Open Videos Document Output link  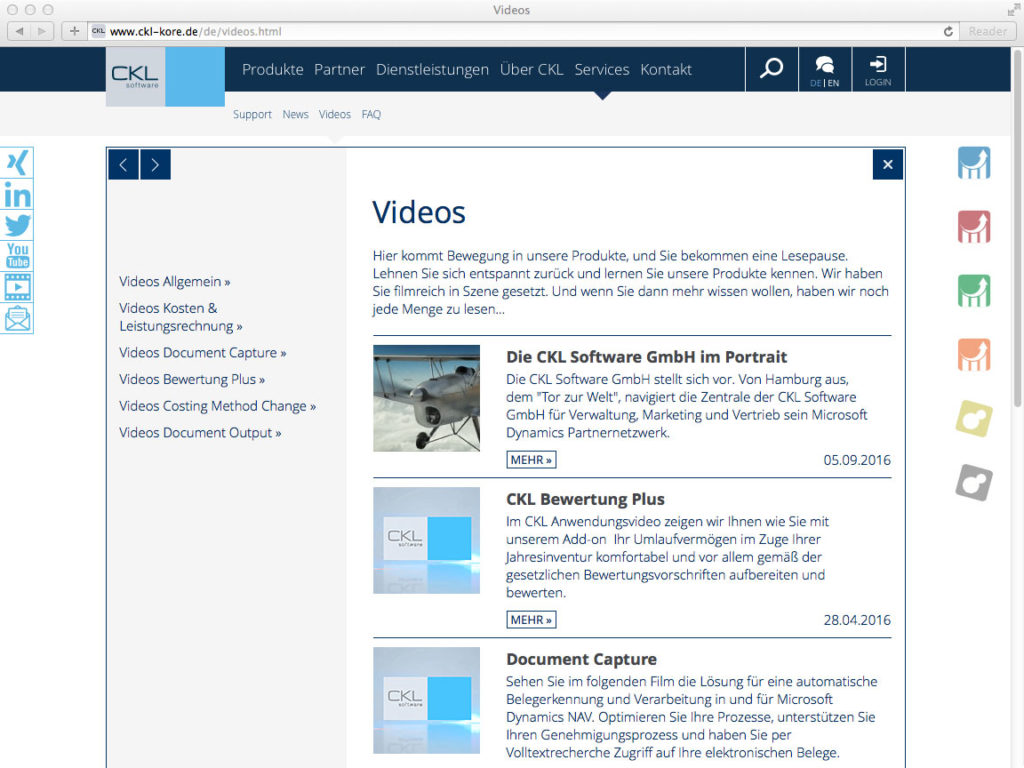(200, 433)
